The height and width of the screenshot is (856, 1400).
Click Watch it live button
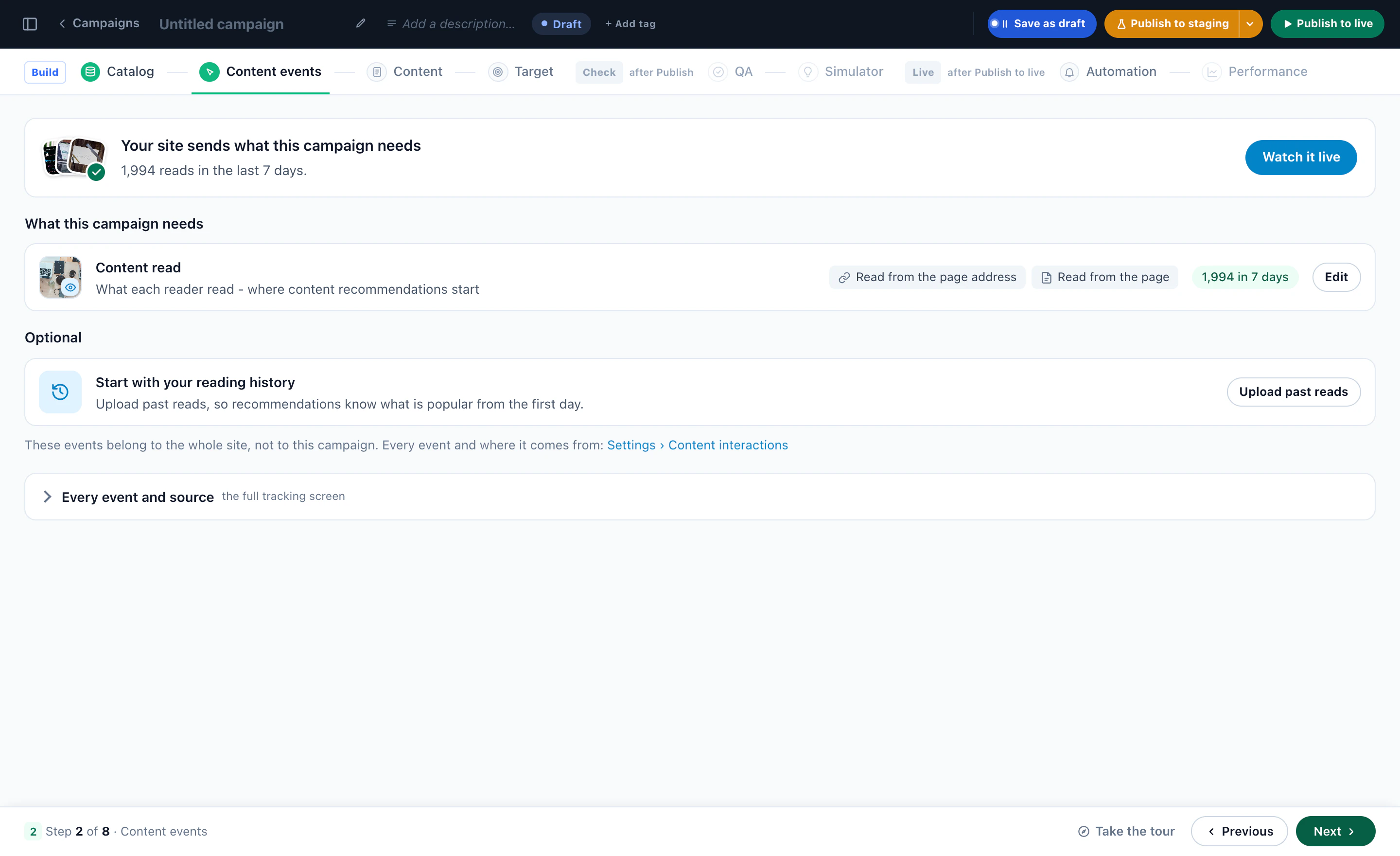pyautogui.click(x=1300, y=158)
